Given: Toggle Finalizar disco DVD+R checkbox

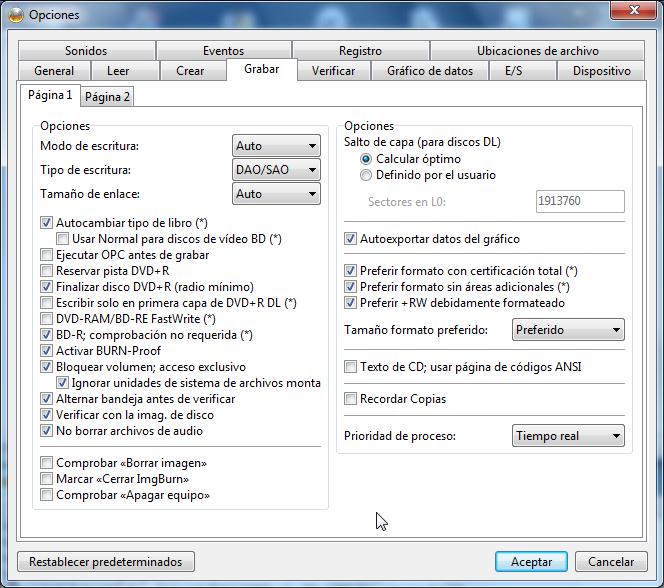Looking at the screenshot, I should click(x=46, y=287).
